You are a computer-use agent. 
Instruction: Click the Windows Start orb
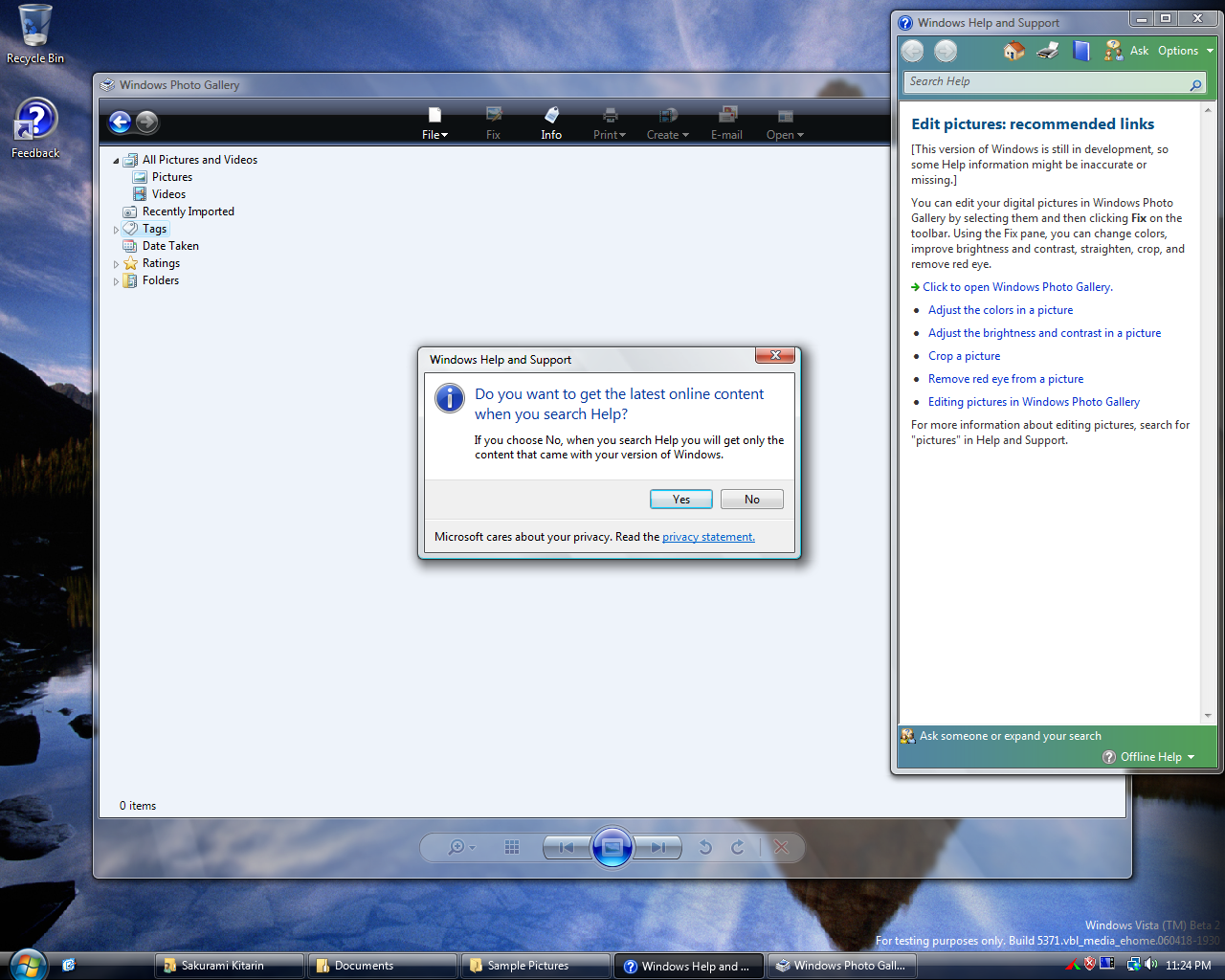(x=28, y=965)
